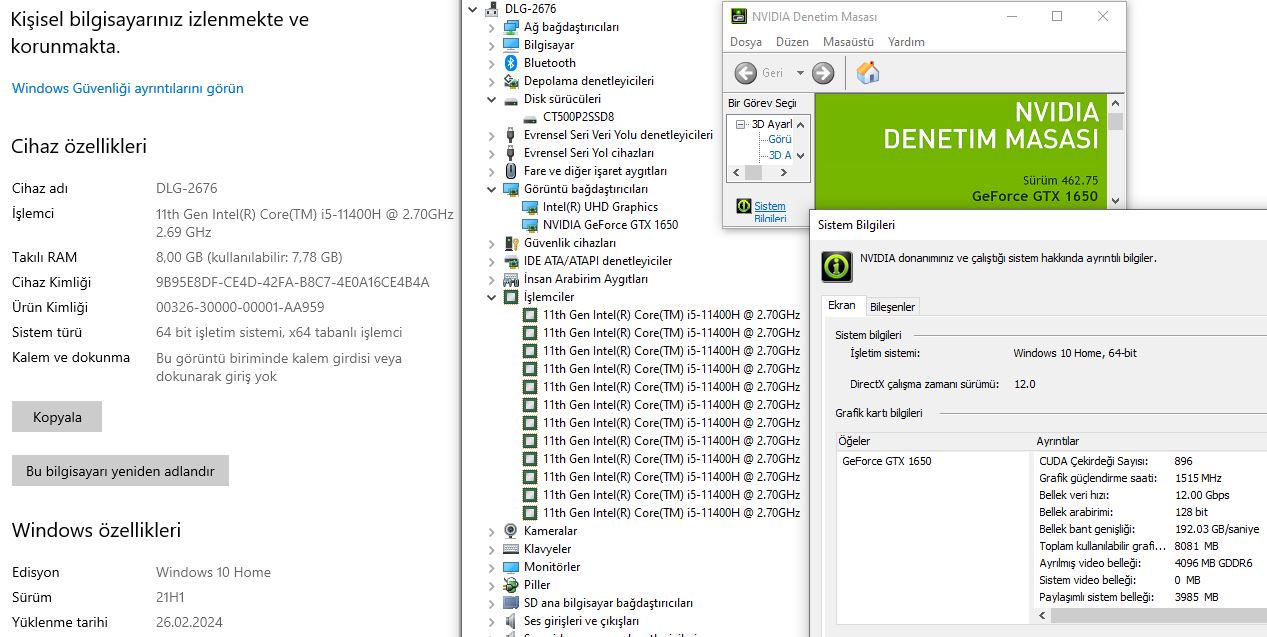Click the Sürüm value 21H1
The image size is (1267, 637).
click(x=170, y=597)
